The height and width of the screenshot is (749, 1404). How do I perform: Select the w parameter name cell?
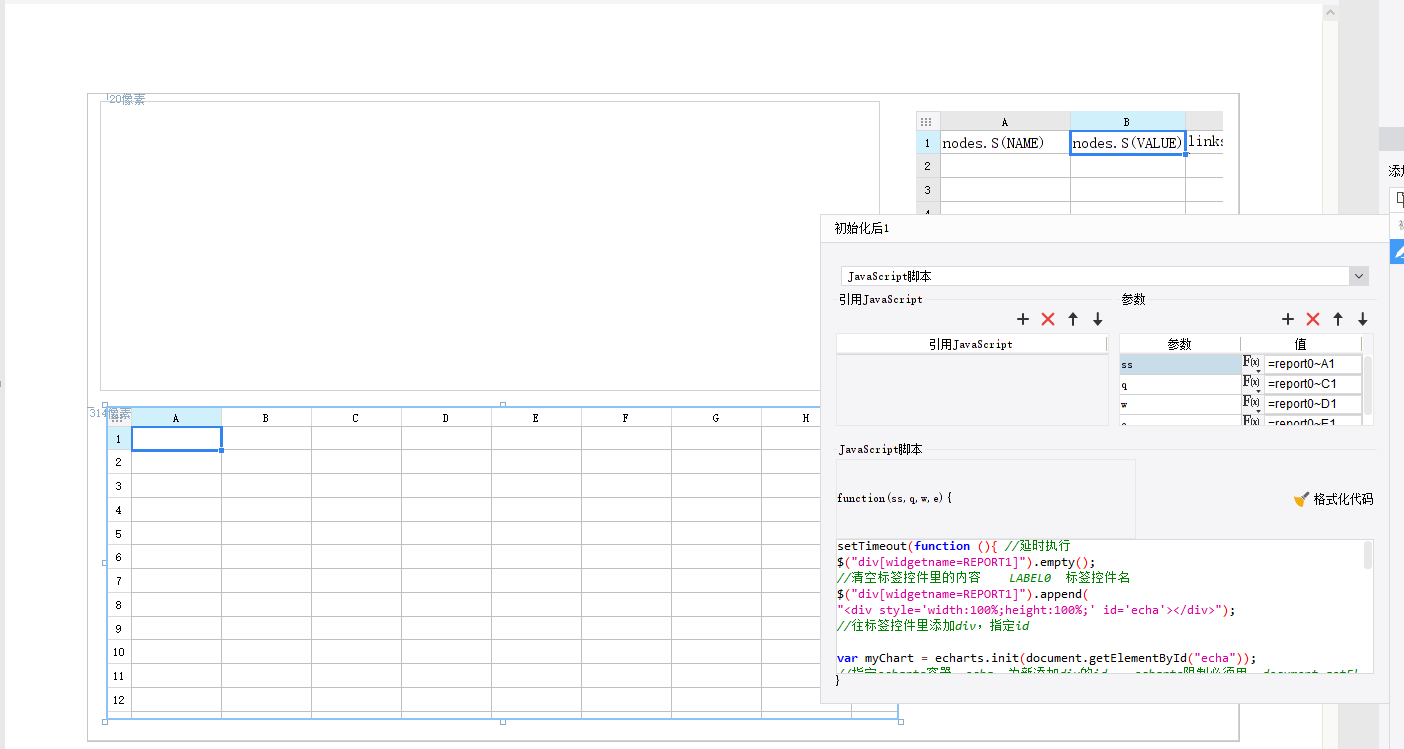point(1180,404)
